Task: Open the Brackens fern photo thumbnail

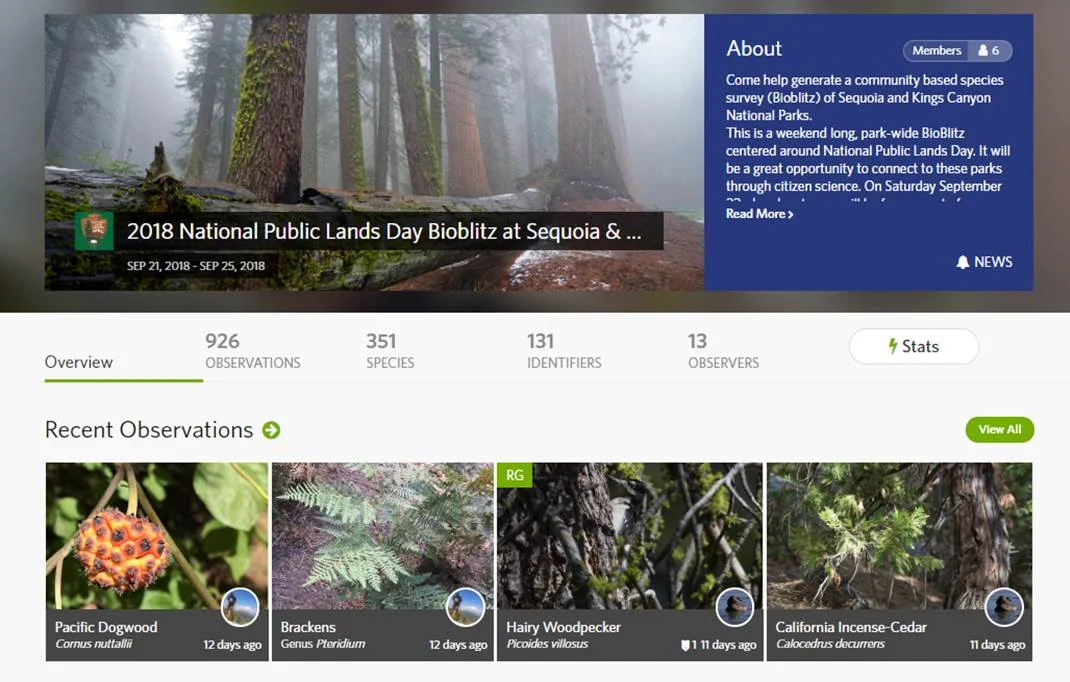Action: tap(382, 536)
